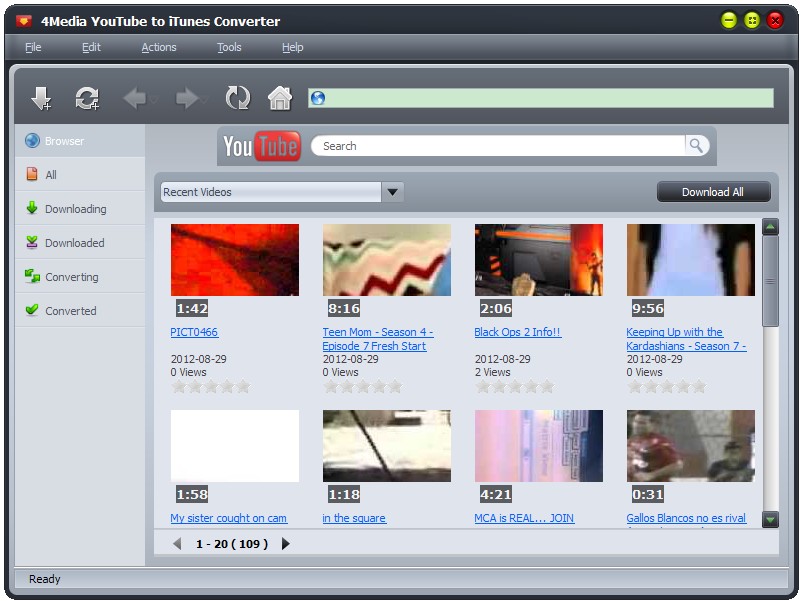Click the Recent Videos combo box field

[x=271, y=192]
